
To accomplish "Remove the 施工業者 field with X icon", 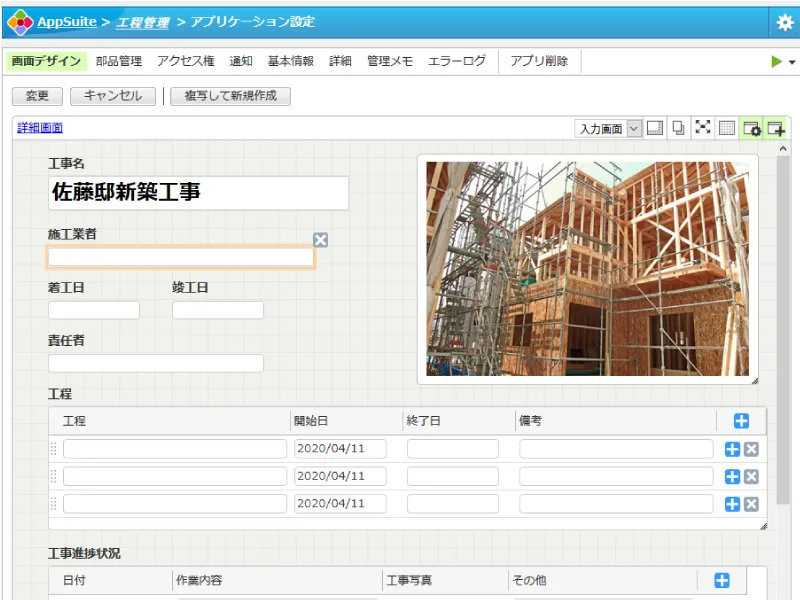I will (320, 239).
